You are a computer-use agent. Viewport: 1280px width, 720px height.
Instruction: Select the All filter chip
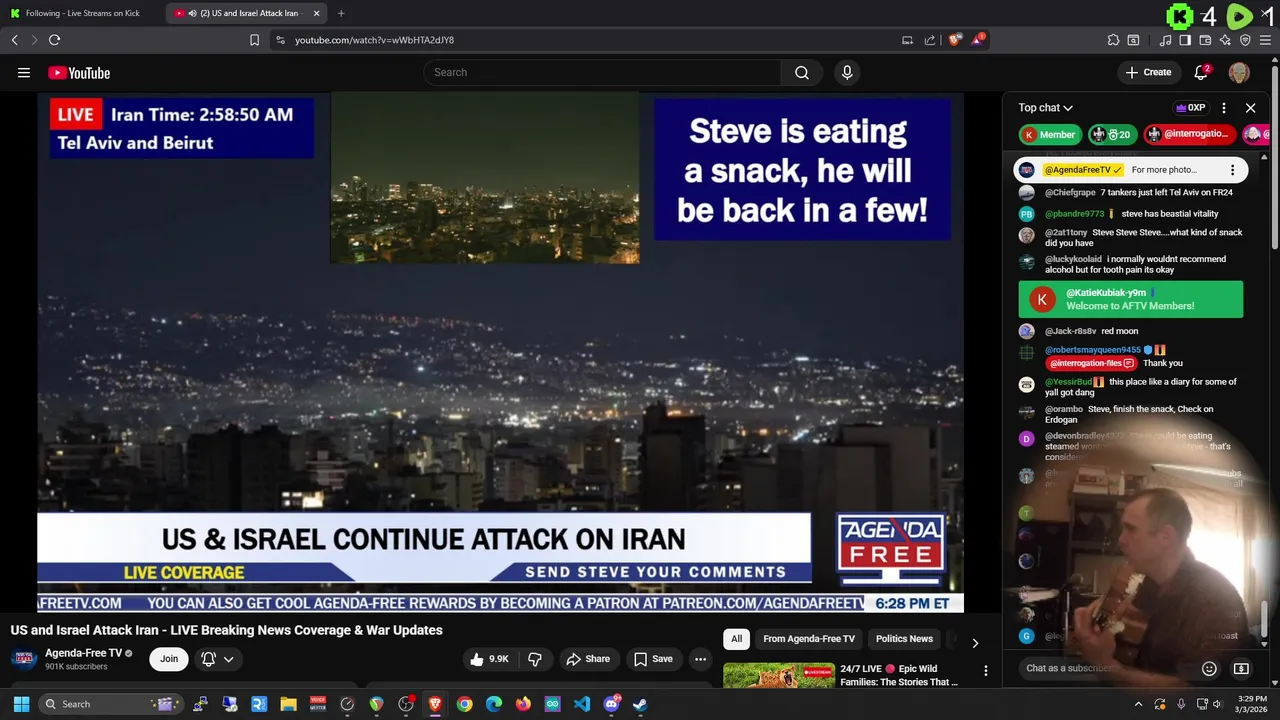(737, 639)
